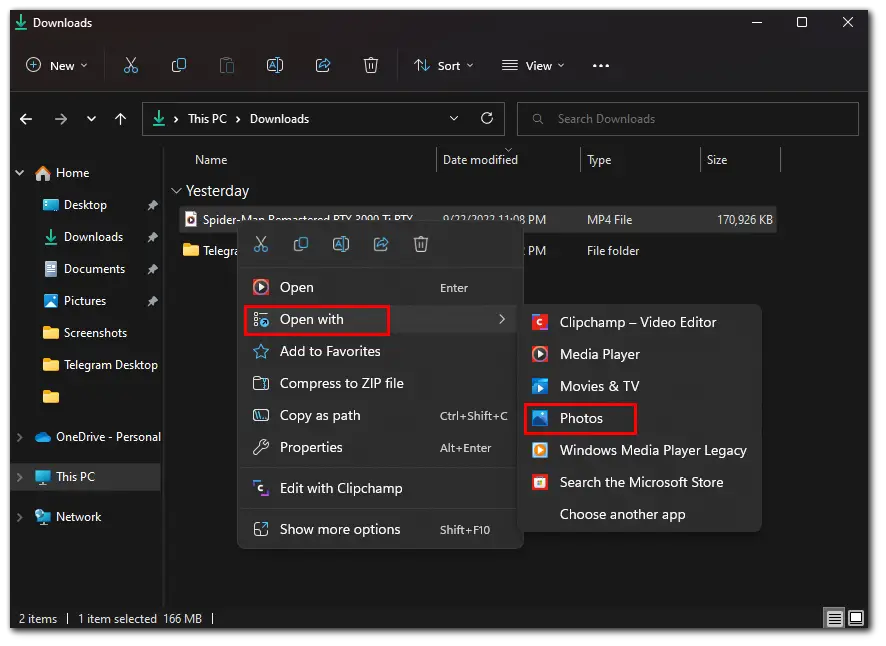Choose Movies & TV in the submenu
This screenshot has width=886, height=646.
(639, 386)
